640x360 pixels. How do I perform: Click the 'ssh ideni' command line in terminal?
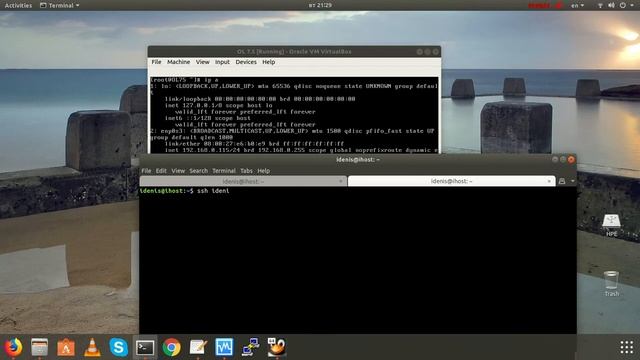[x=184, y=191]
